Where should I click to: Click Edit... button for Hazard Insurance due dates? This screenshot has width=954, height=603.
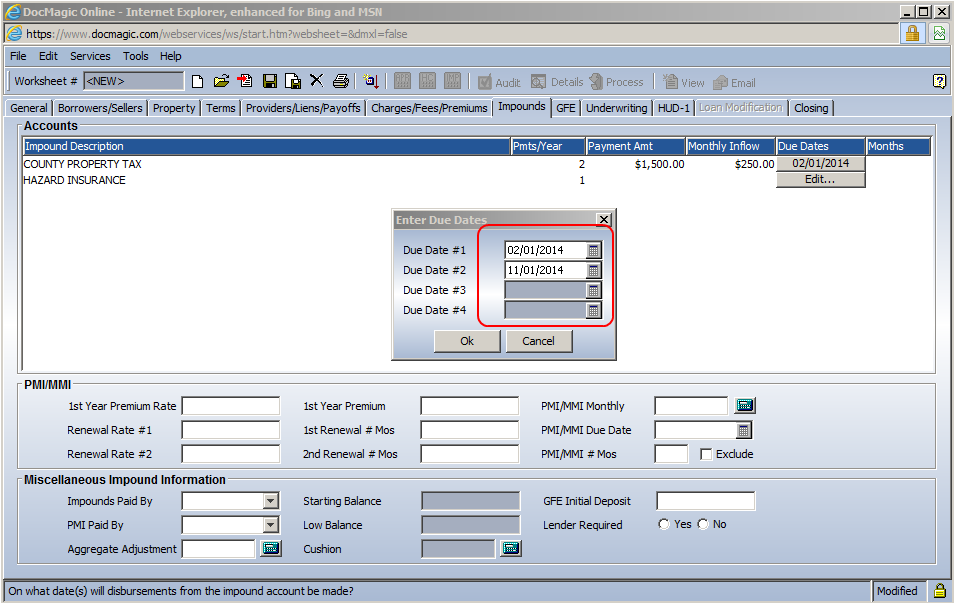[x=820, y=180]
